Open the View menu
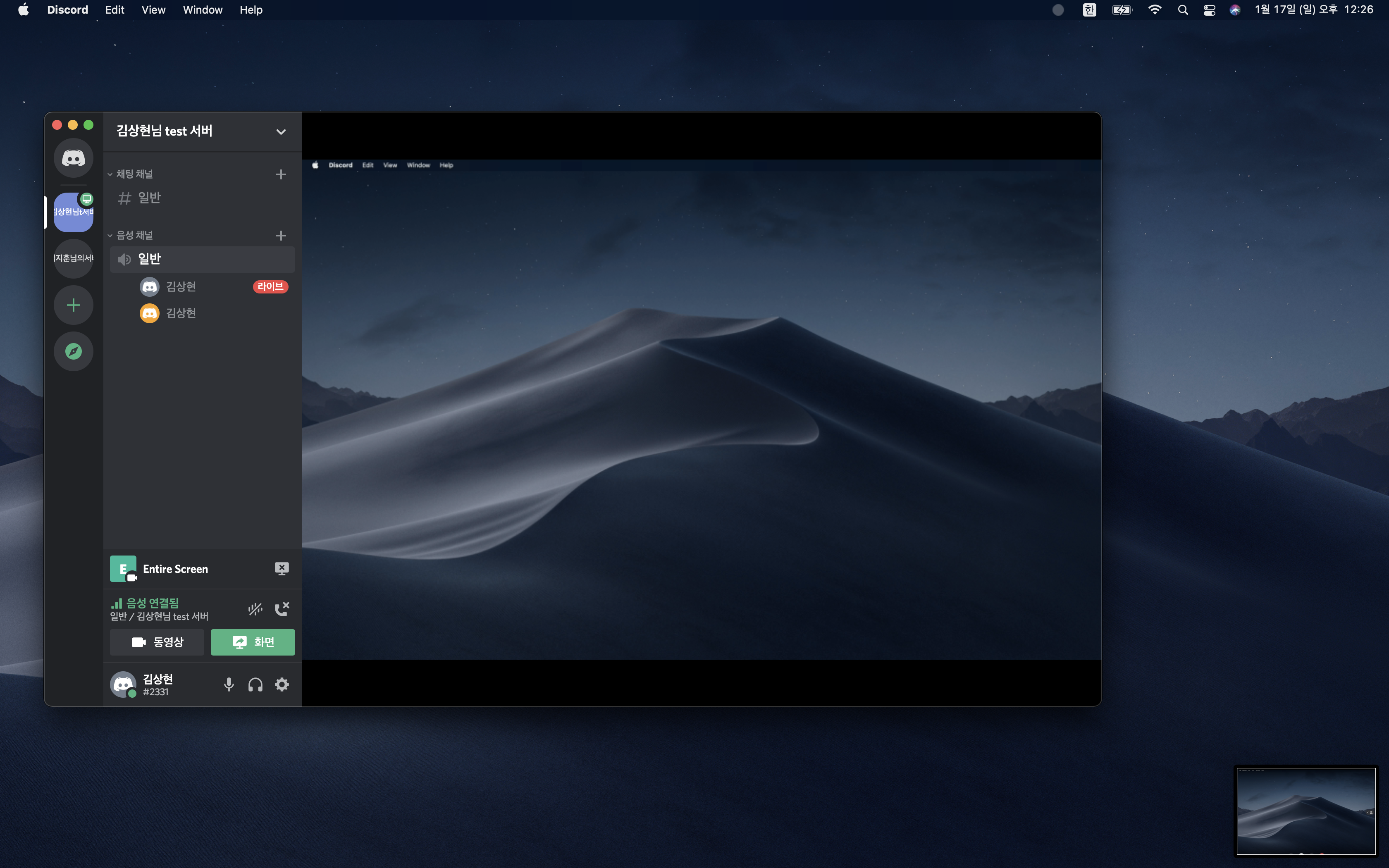Screen dimensions: 1389x868 (153, 10)
